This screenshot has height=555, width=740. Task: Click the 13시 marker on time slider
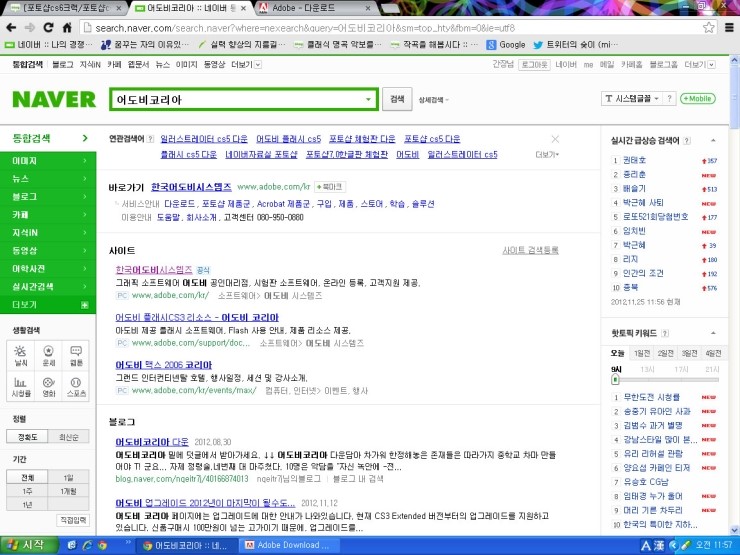click(647, 370)
